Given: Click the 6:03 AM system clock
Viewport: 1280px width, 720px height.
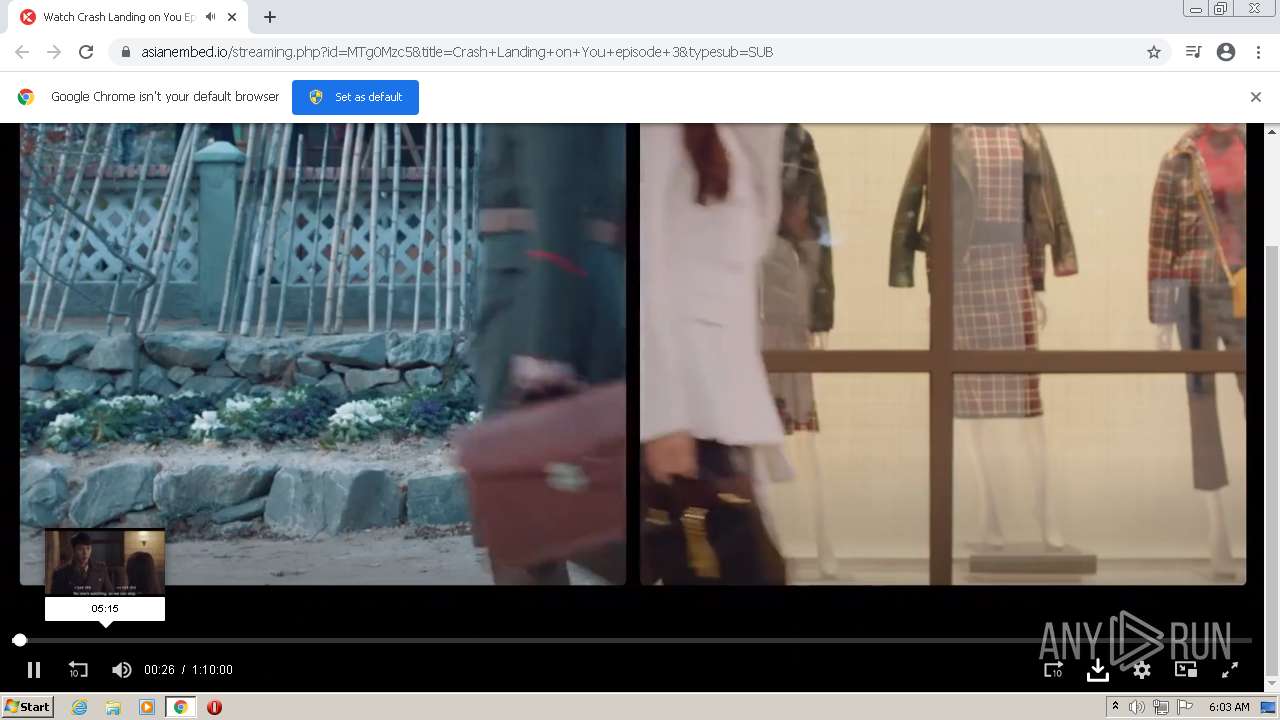Looking at the screenshot, I should click(x=1229, y=707).
